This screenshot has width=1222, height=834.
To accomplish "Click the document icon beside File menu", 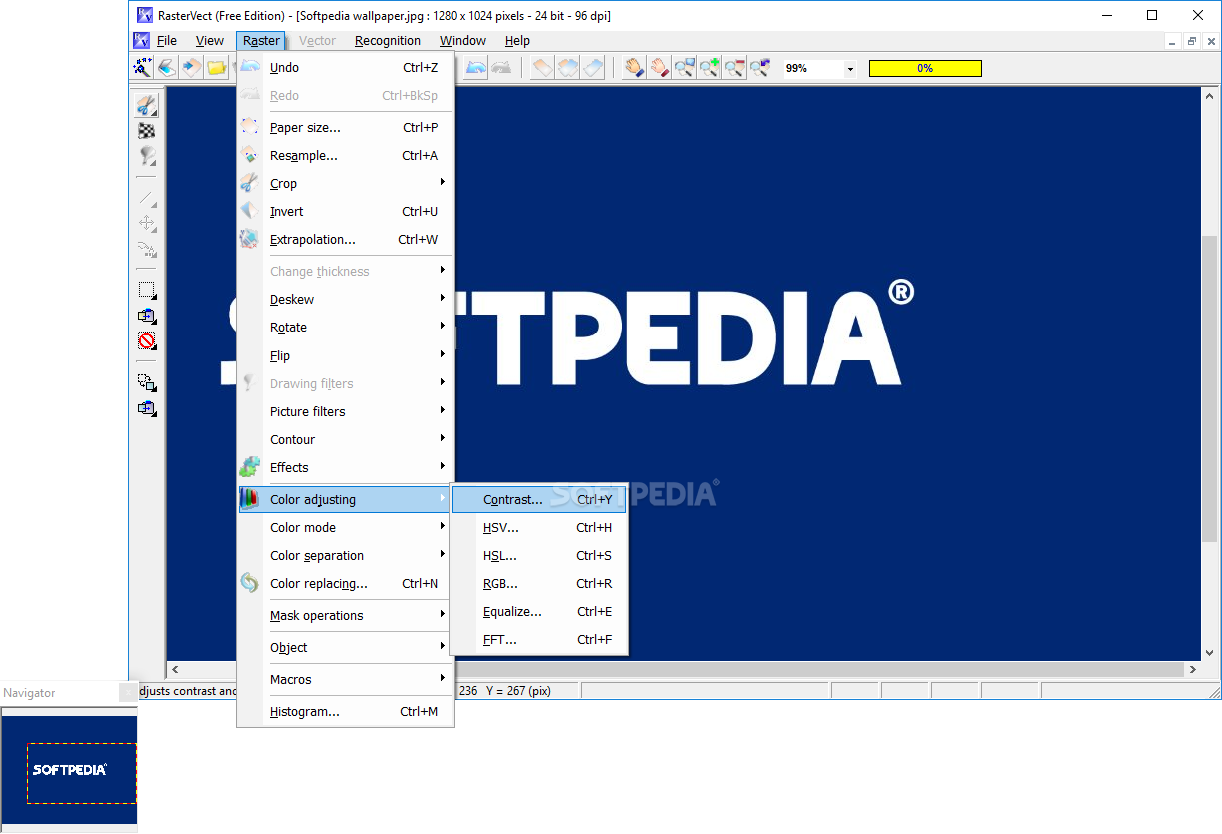I will tap(142, 41).
